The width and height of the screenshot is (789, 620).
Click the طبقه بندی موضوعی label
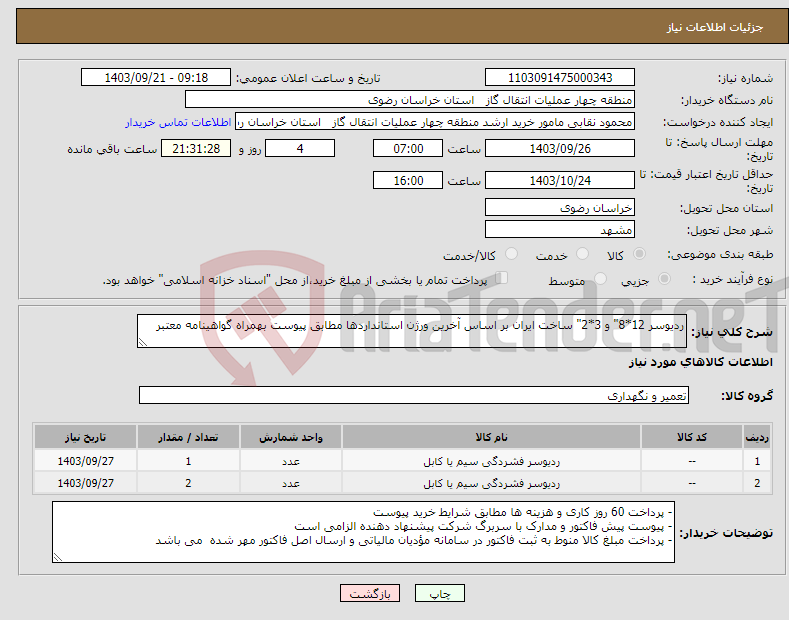pos(720,255)
